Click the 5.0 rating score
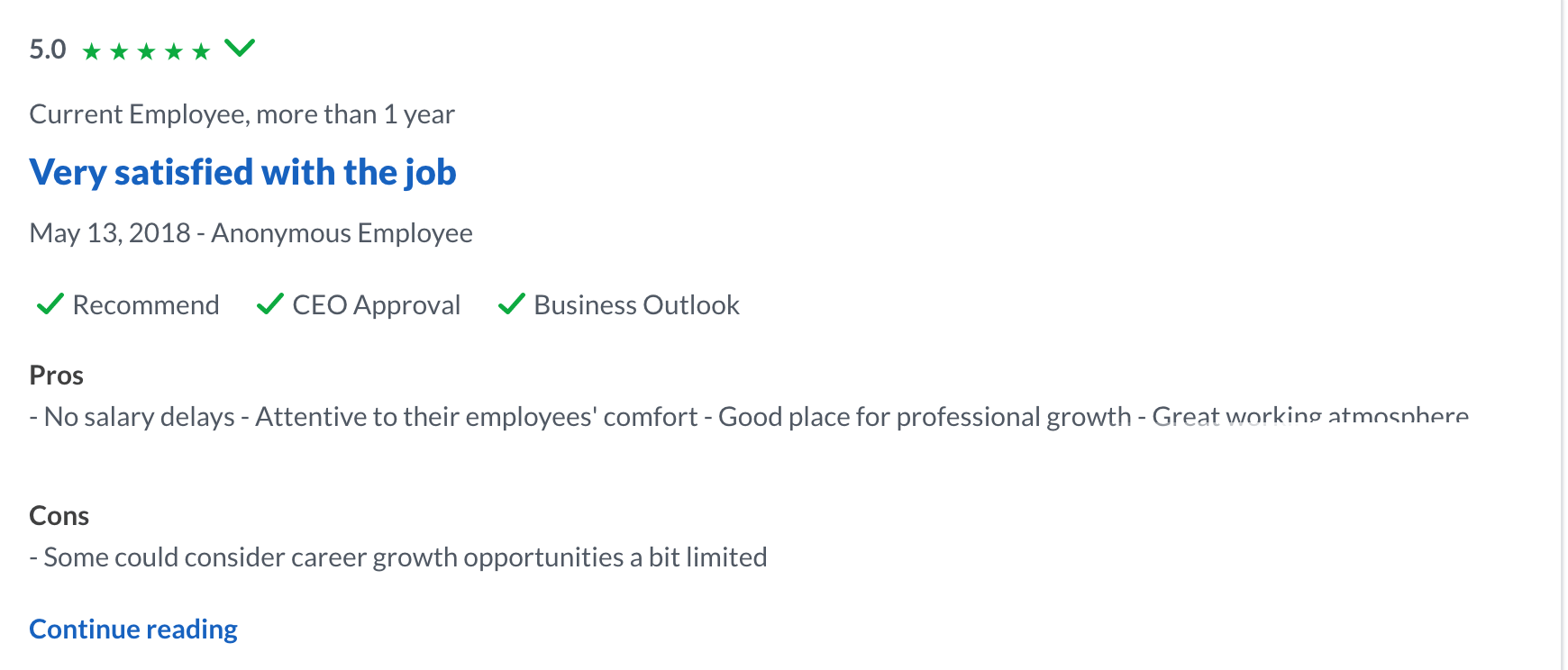 click(x=48, y=50)
